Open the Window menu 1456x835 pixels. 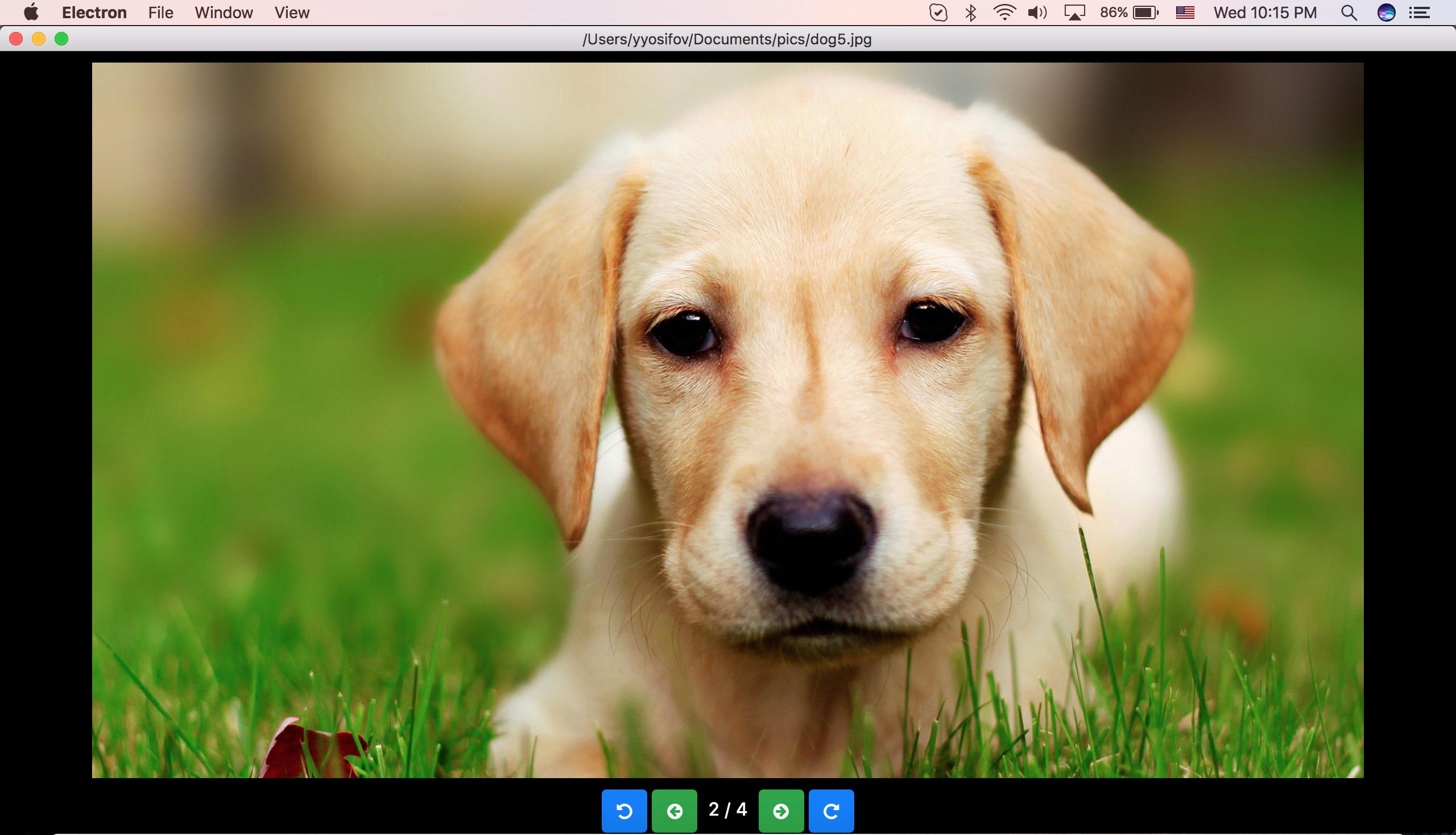(224, 12)
